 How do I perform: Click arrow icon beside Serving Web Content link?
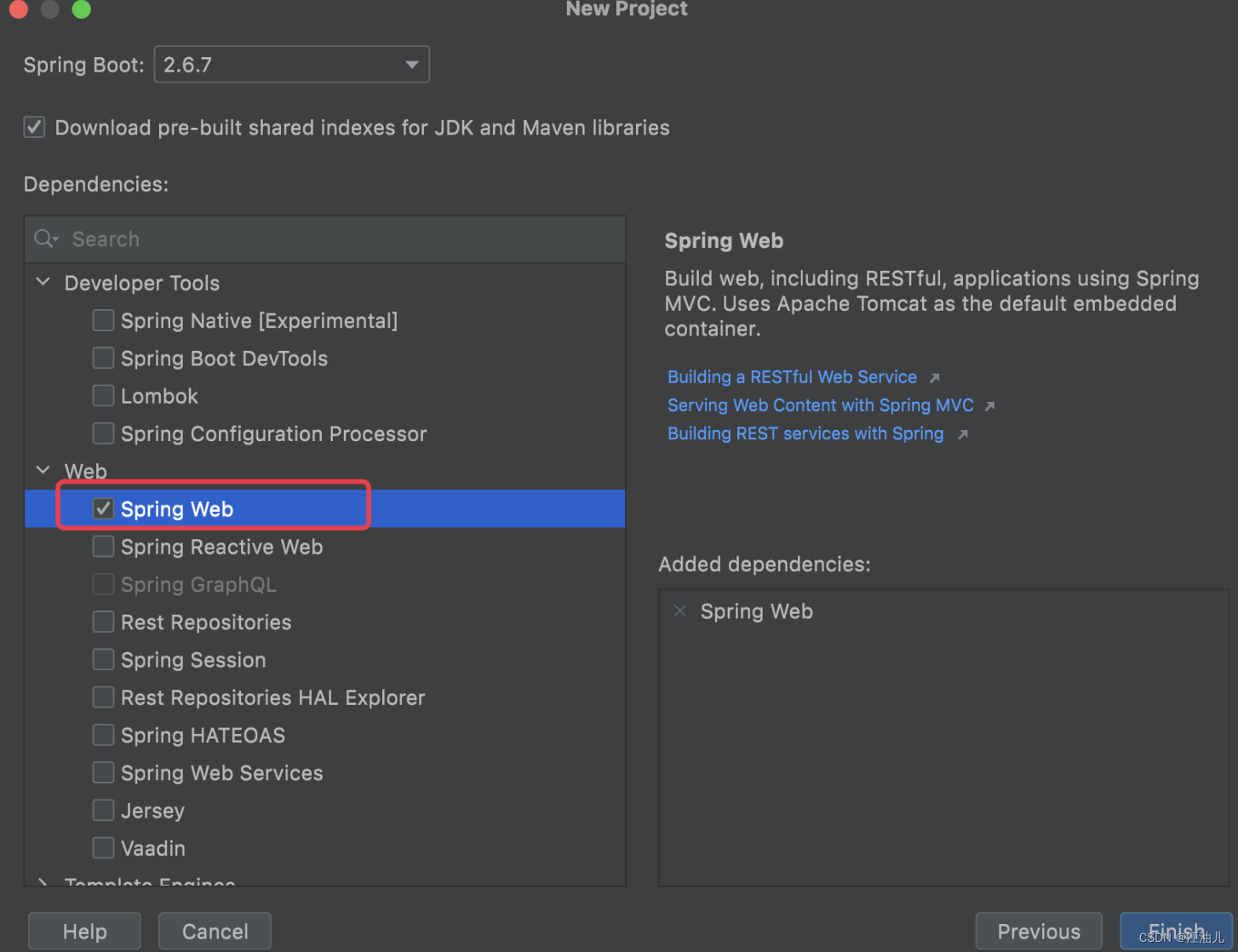click(989, 406)
